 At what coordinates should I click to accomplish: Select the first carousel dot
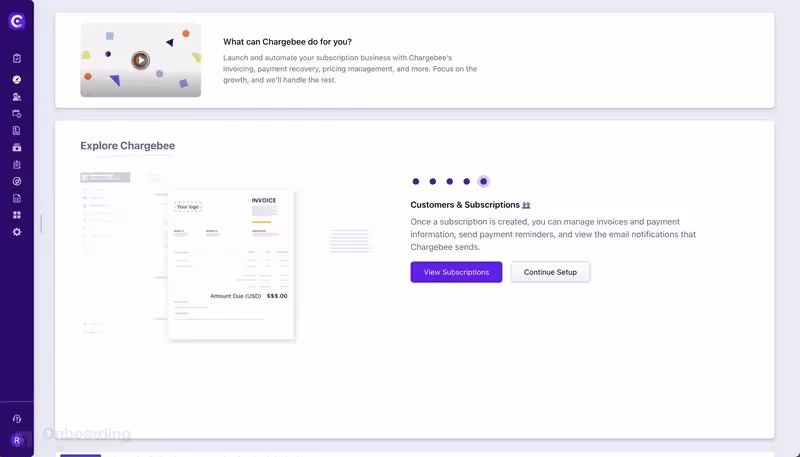click(x=416, y=182)
